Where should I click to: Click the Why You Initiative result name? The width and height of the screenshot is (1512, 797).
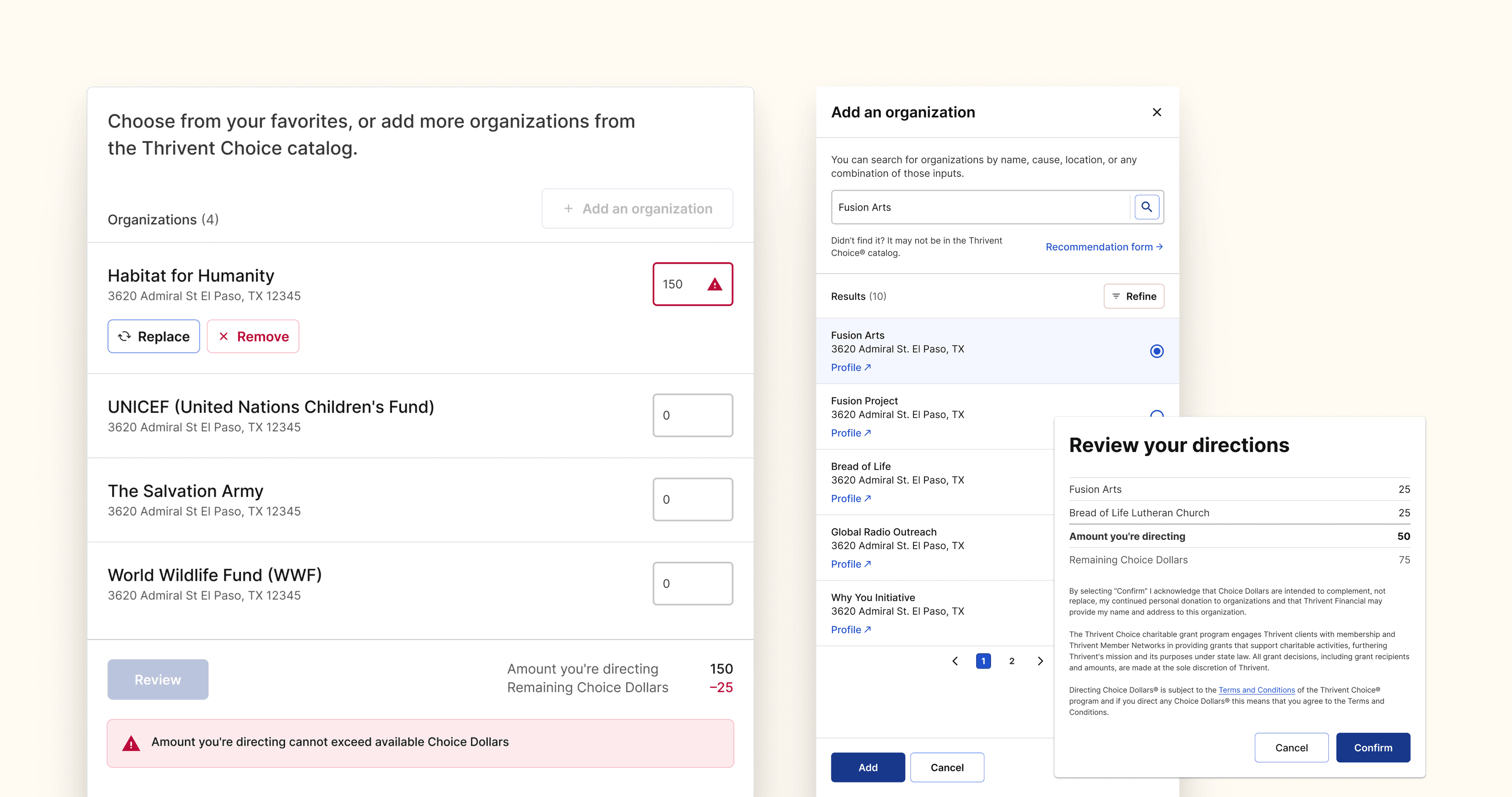point(873,597)
